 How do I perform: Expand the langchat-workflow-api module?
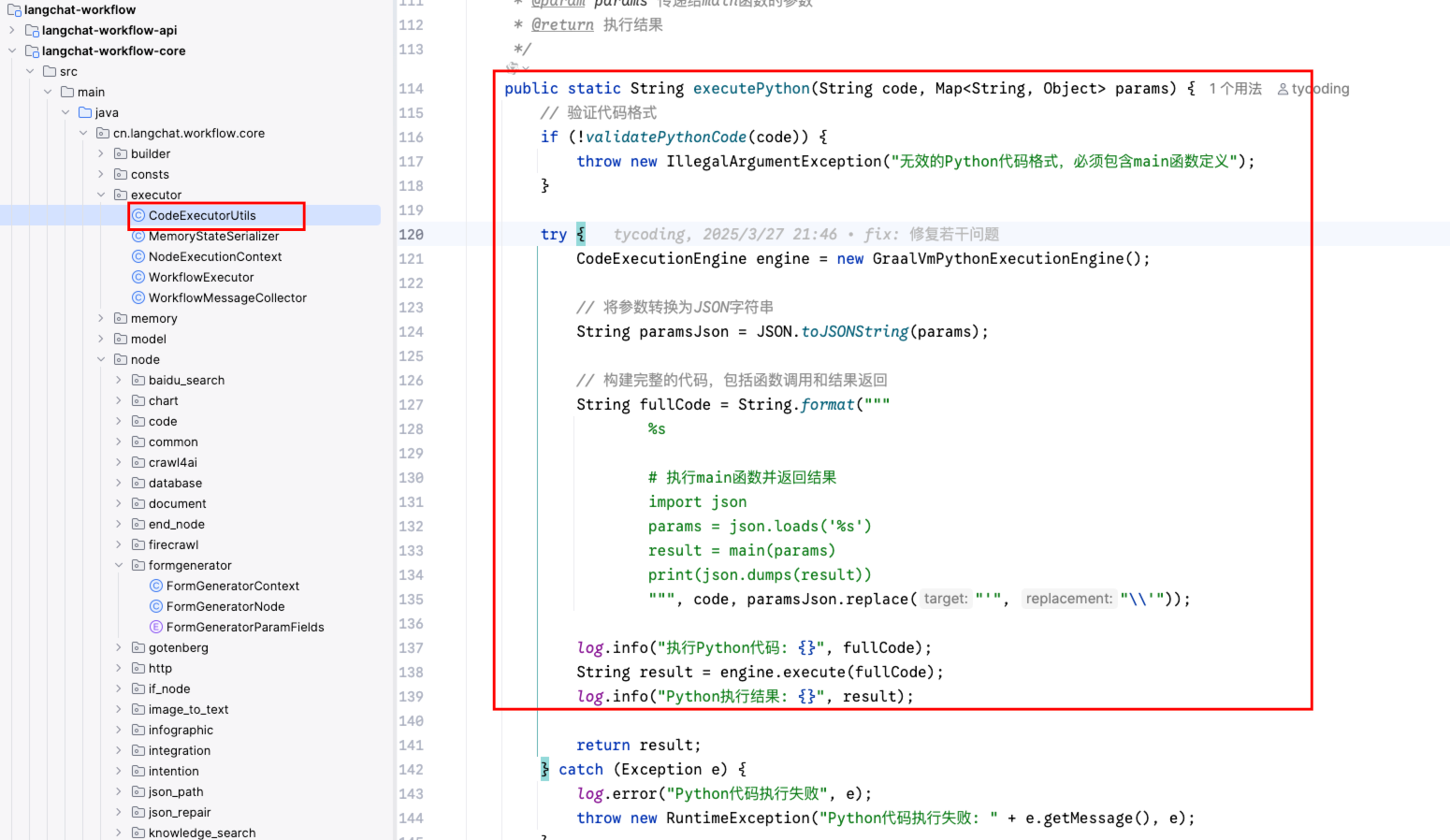pos(12,30)
